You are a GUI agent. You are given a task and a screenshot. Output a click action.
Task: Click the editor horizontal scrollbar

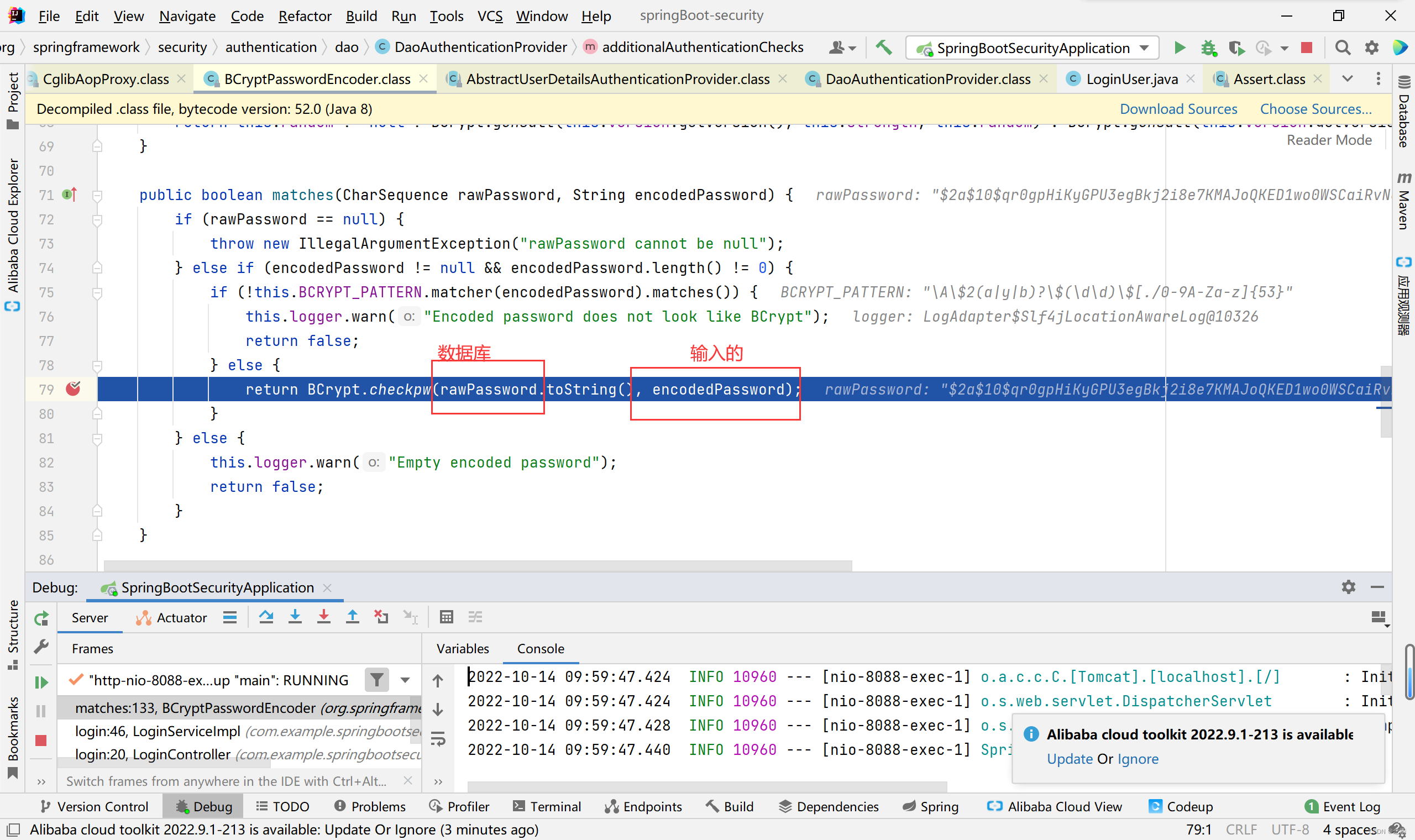pyautogui.click(x=477, y=565)
